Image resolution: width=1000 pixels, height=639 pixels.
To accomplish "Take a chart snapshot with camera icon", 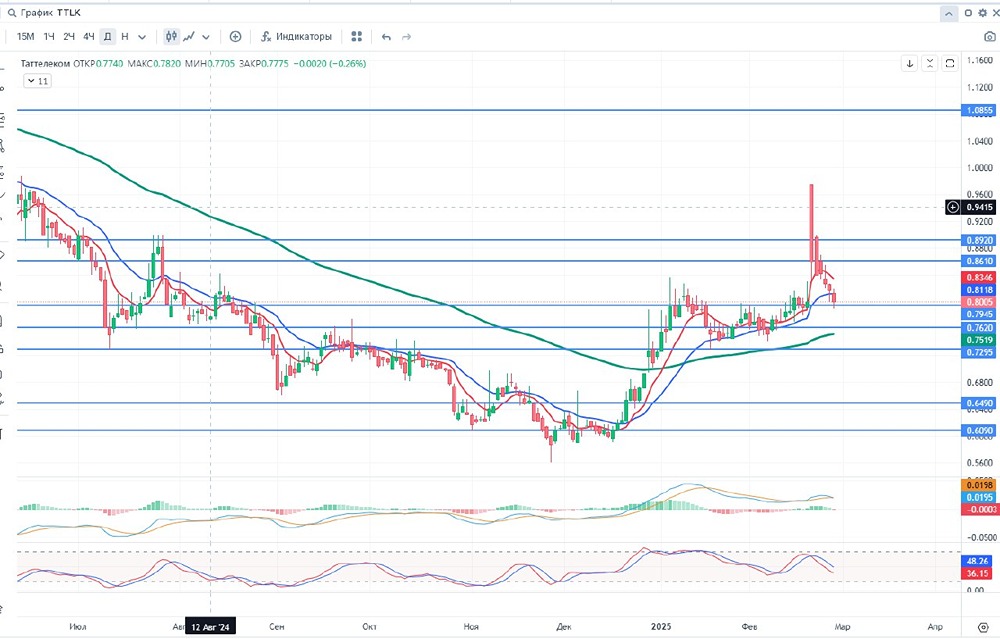I will [990, 37].
